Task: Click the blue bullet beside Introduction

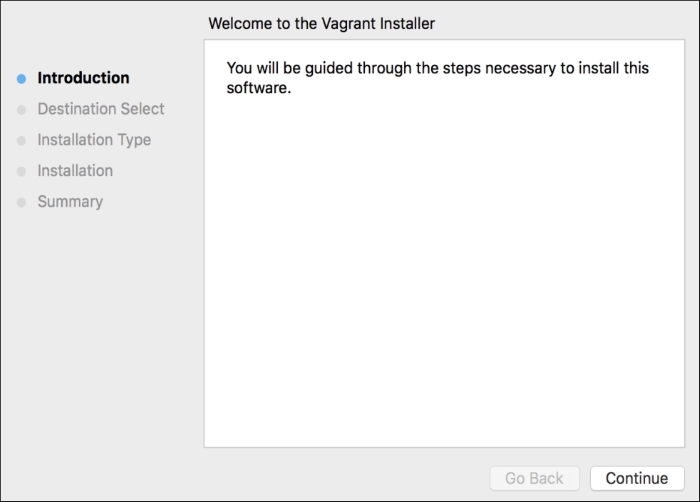Action: pyautogui.click(x=21, y=79)
